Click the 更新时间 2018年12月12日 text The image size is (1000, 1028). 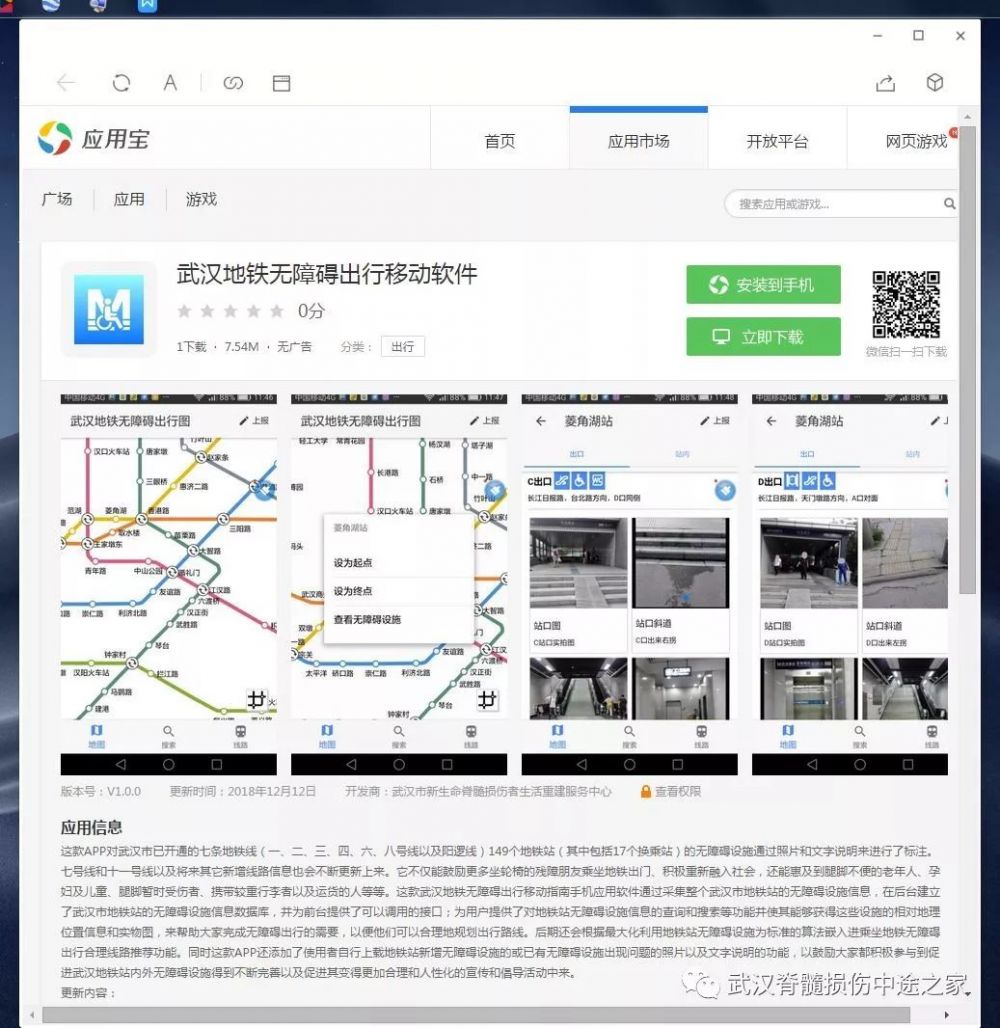(243, 791)
